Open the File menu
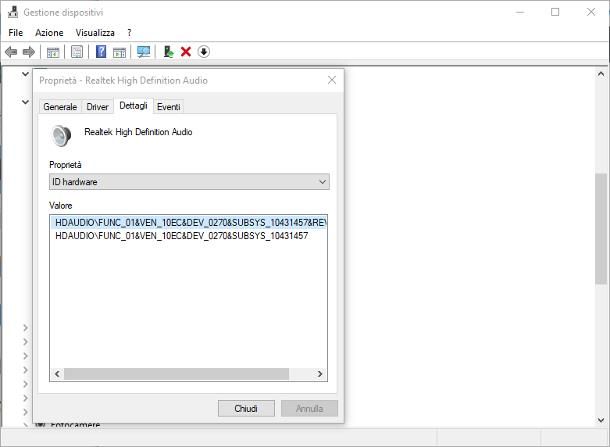The image size is (610, 447). coord(16,33)
